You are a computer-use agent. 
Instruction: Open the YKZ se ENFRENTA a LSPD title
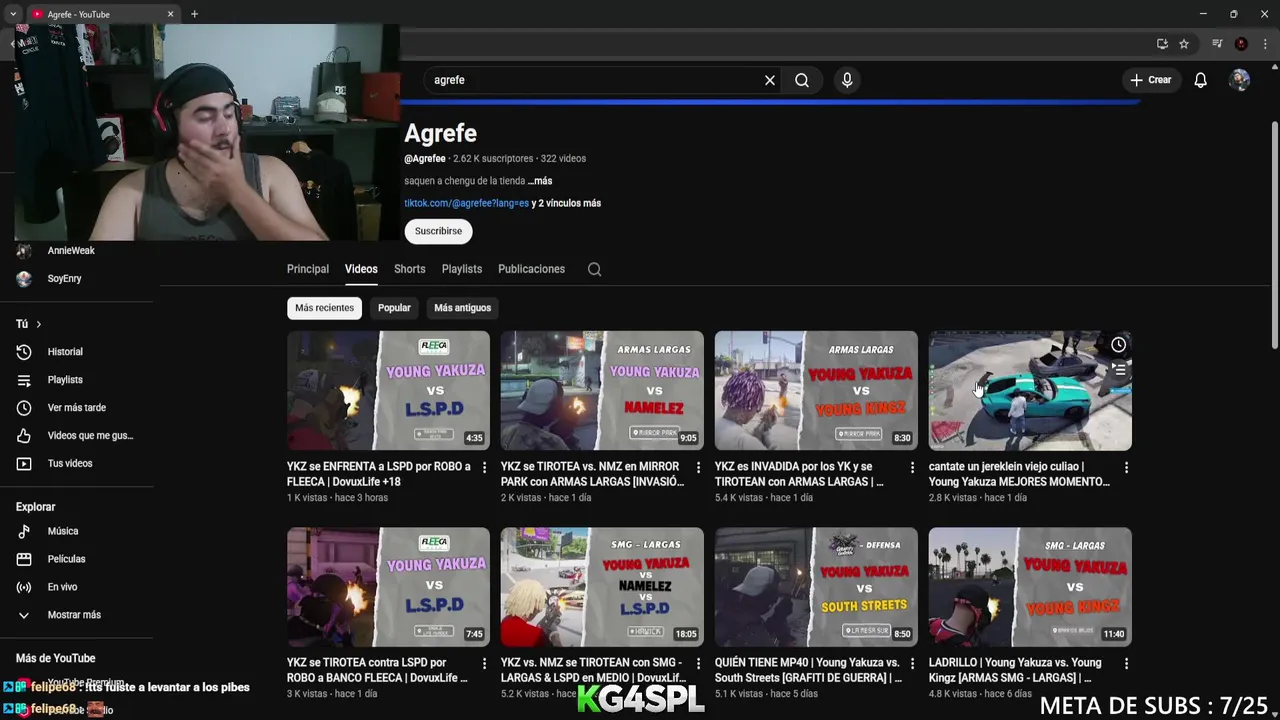point(379,474)
